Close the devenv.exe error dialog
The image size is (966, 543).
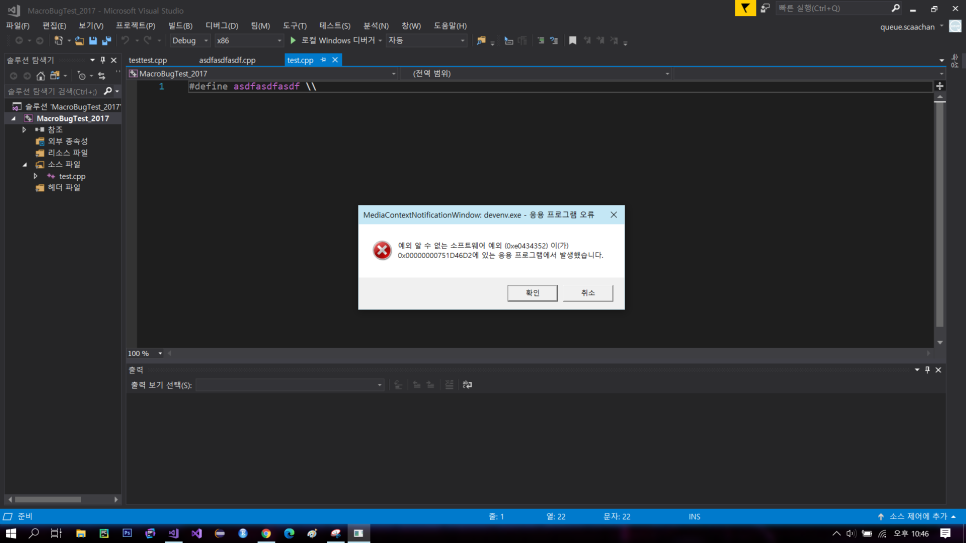pos(613,214)
